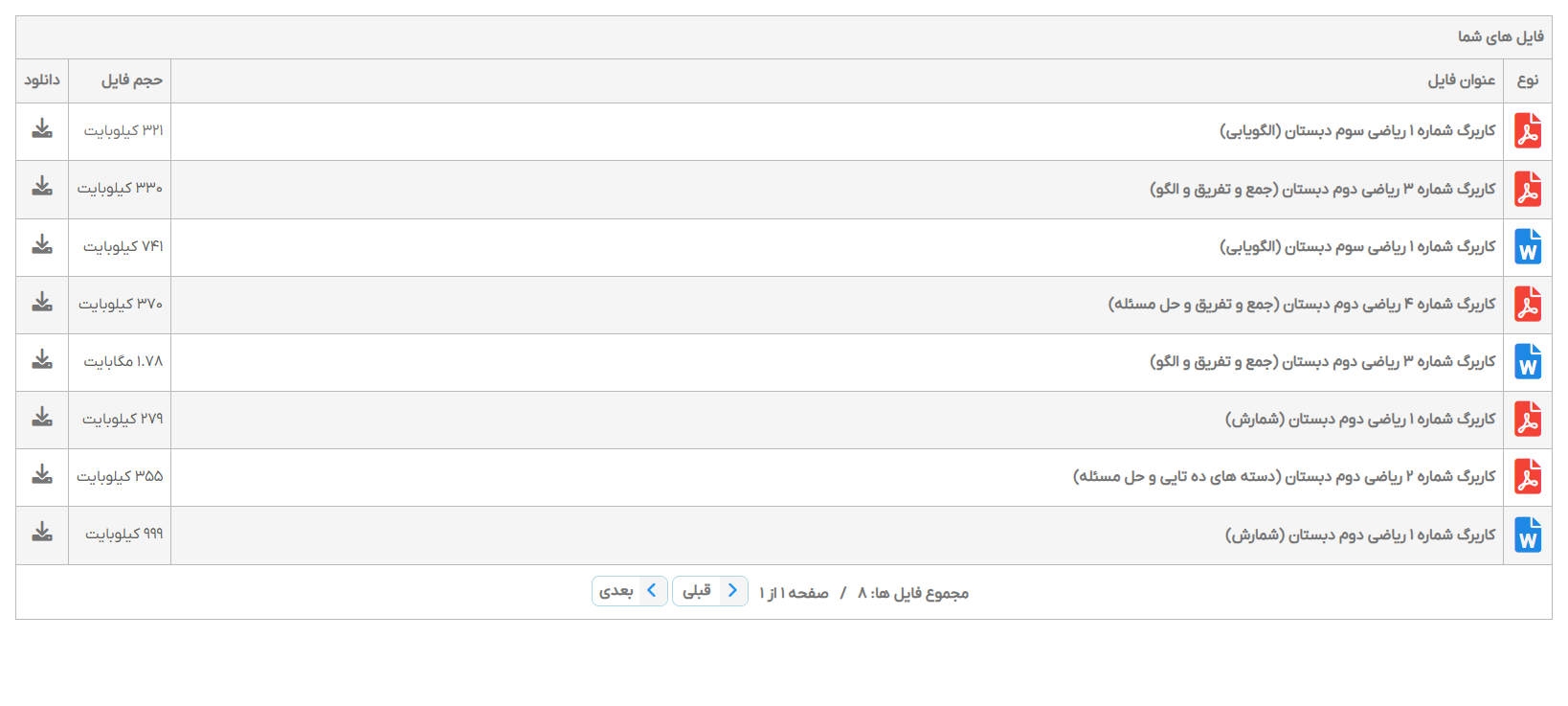Click PDF icon of worksheet 4 row
This screenshot has height=706, width=1568.
pos(1528,305)
